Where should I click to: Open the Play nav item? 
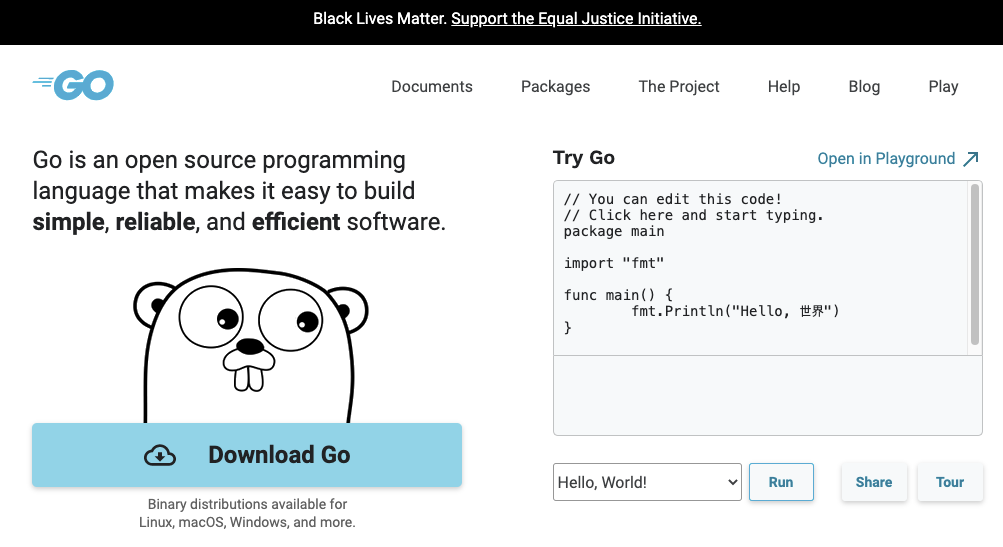click(x=943, y=86)
